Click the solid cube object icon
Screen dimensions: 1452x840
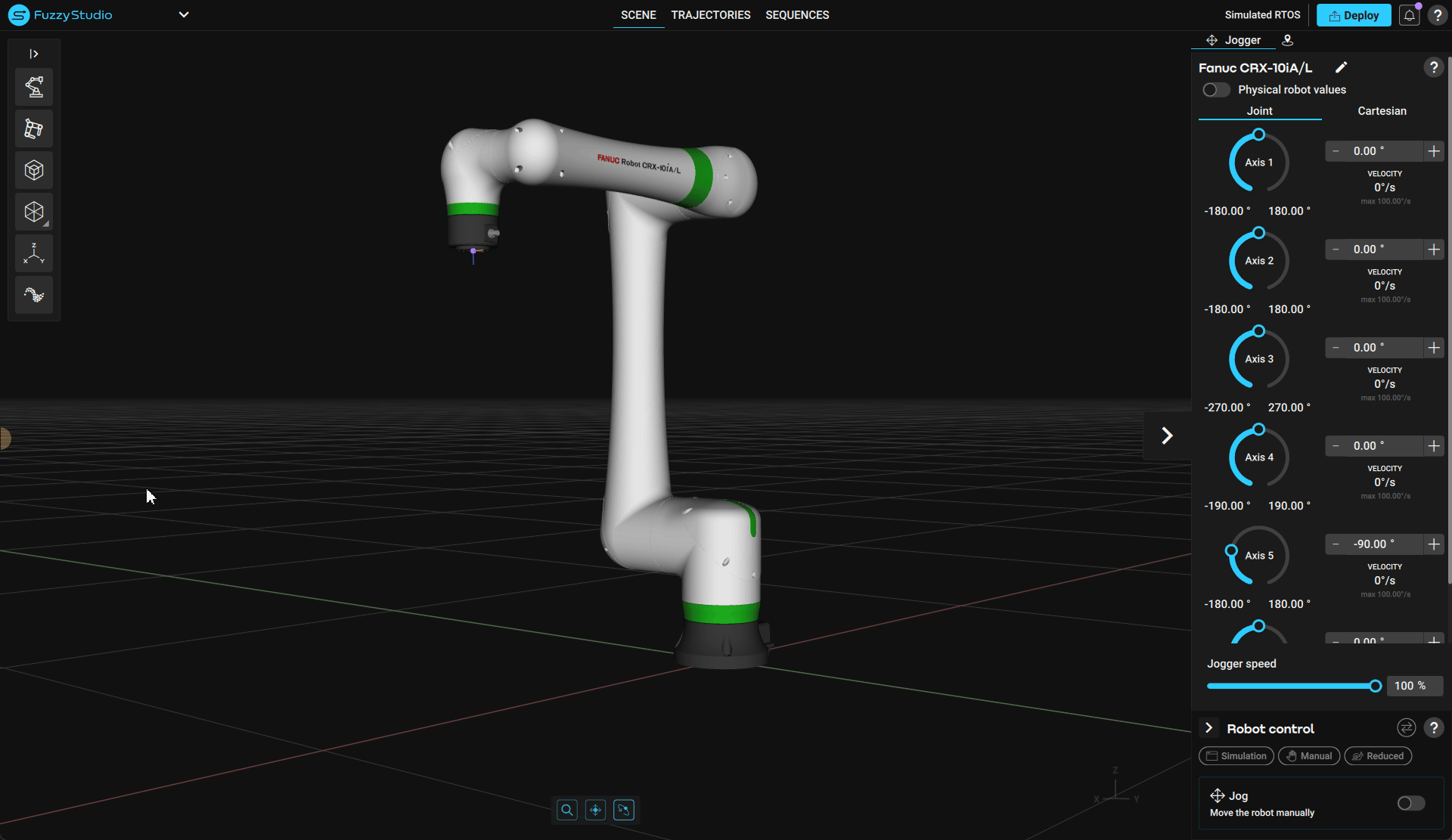(x=34, y=170)
